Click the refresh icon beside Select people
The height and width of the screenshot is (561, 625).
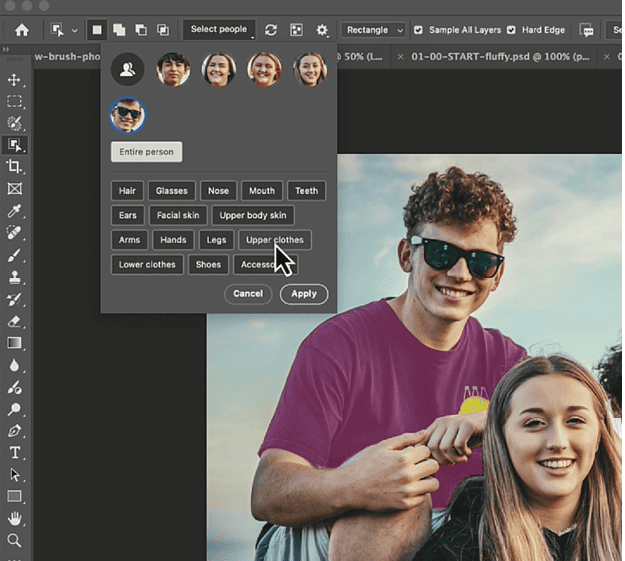(271, 30)
